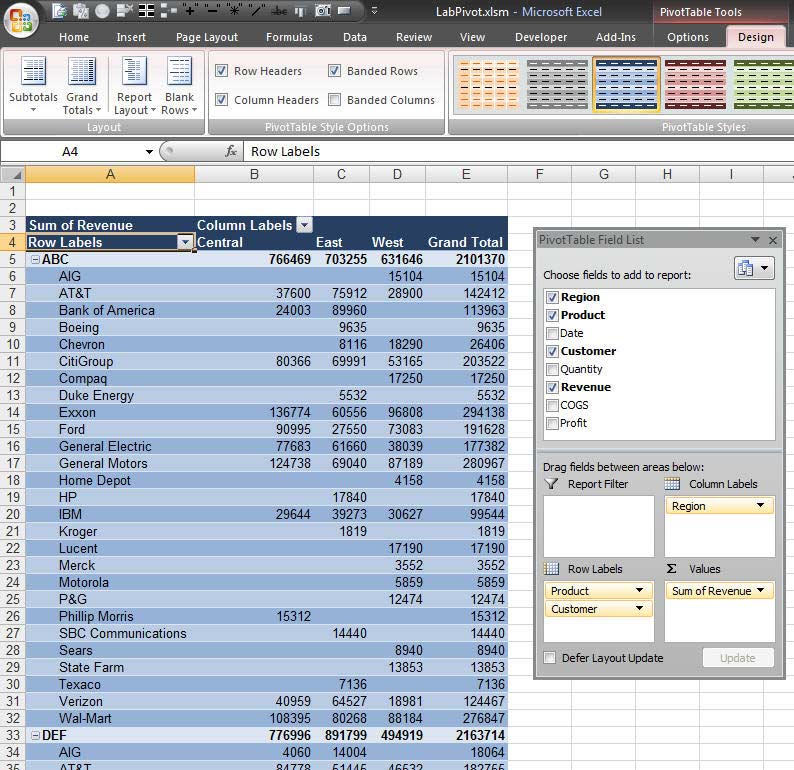
Task: Check the Profit field checkbox
Action: (x=553, y=423)
